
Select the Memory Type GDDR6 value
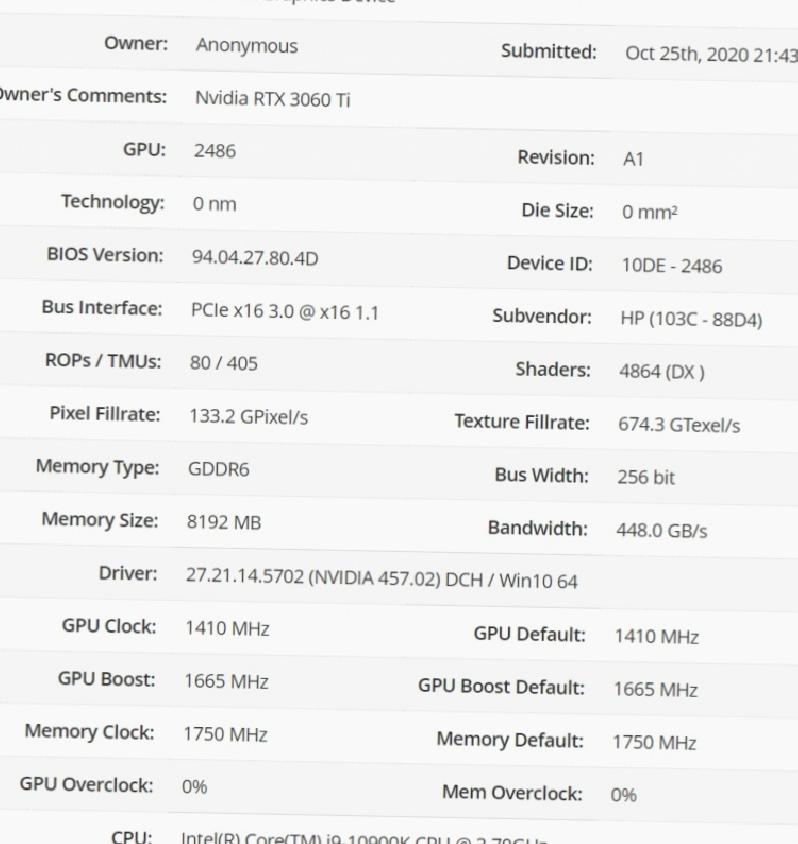click(218, 469)
